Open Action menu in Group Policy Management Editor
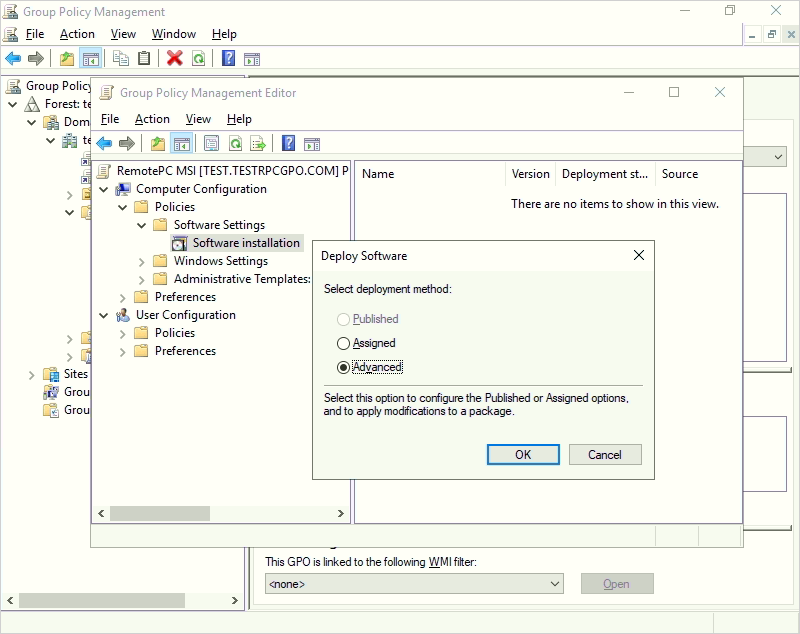Image resolution: width=800 pixels, height=634 pixels. click(x=152, y=119)
